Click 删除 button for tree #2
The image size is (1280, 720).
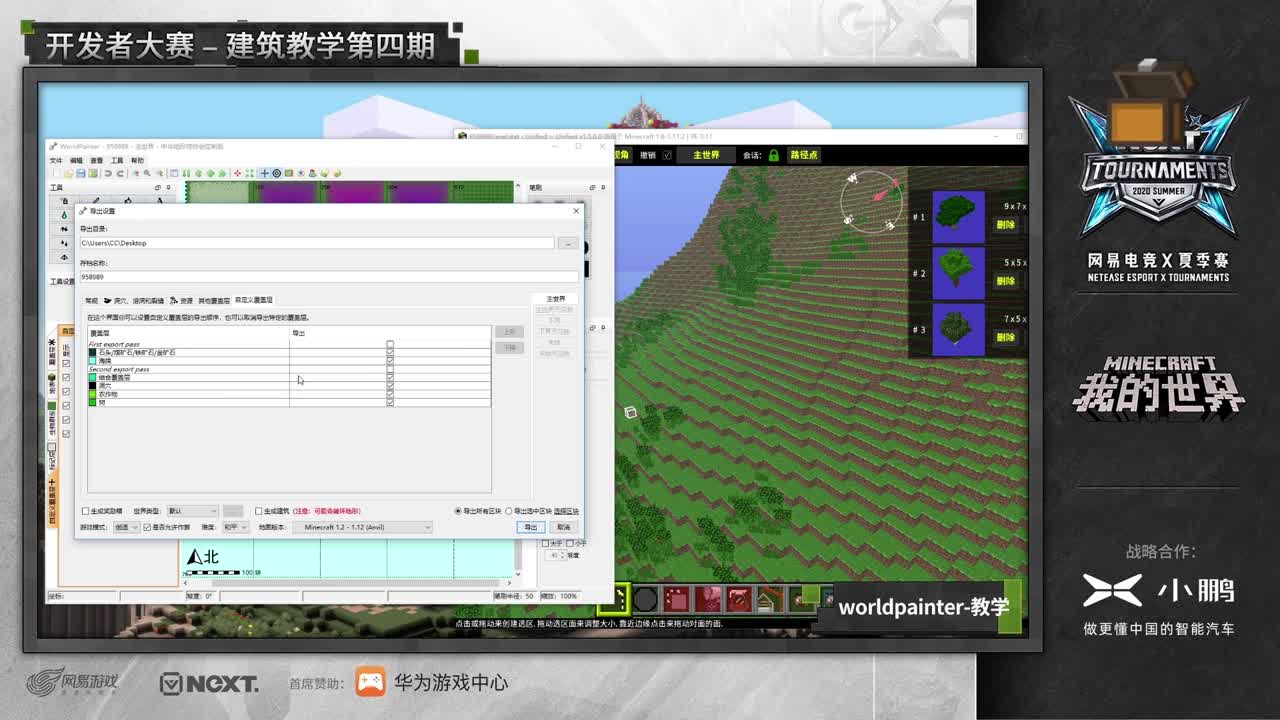1005,281
